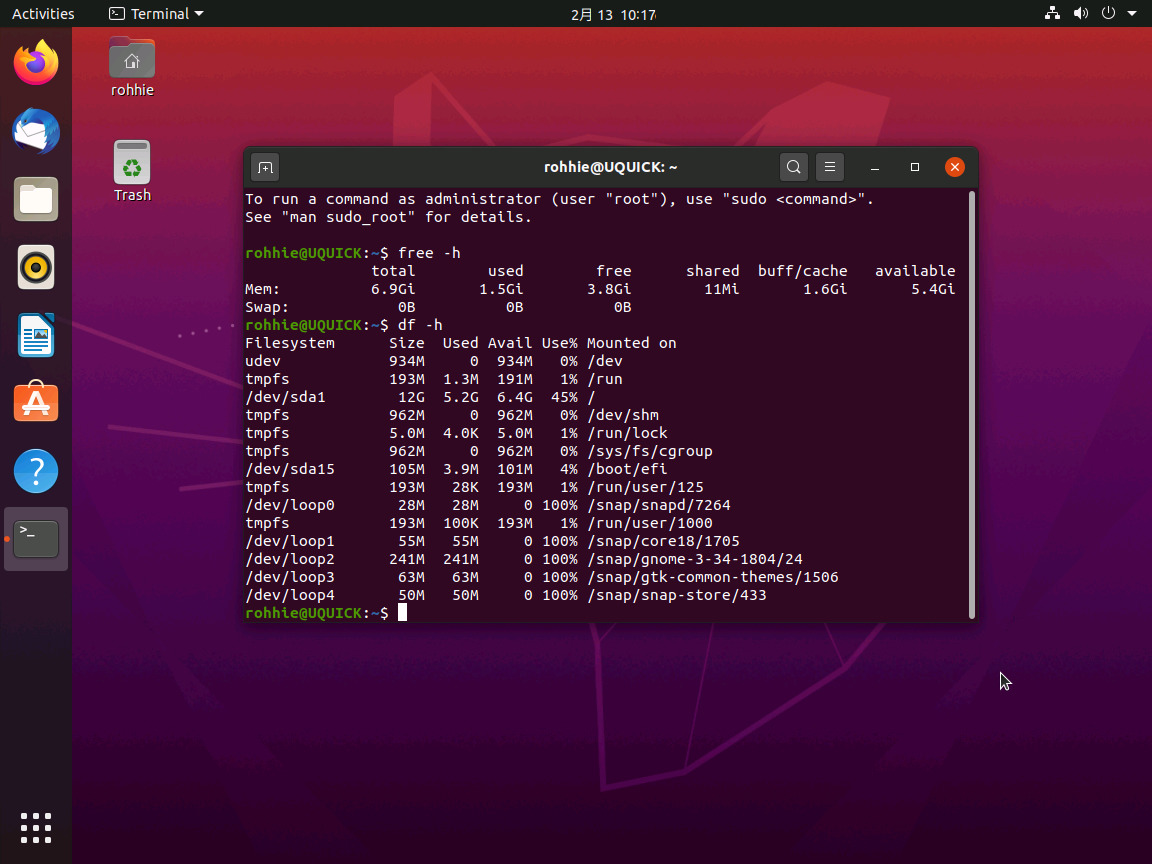Viewport: 1152px width, 864px height.
Task: Launch Rhythmbox music player
Action: (x=36, y=267)
